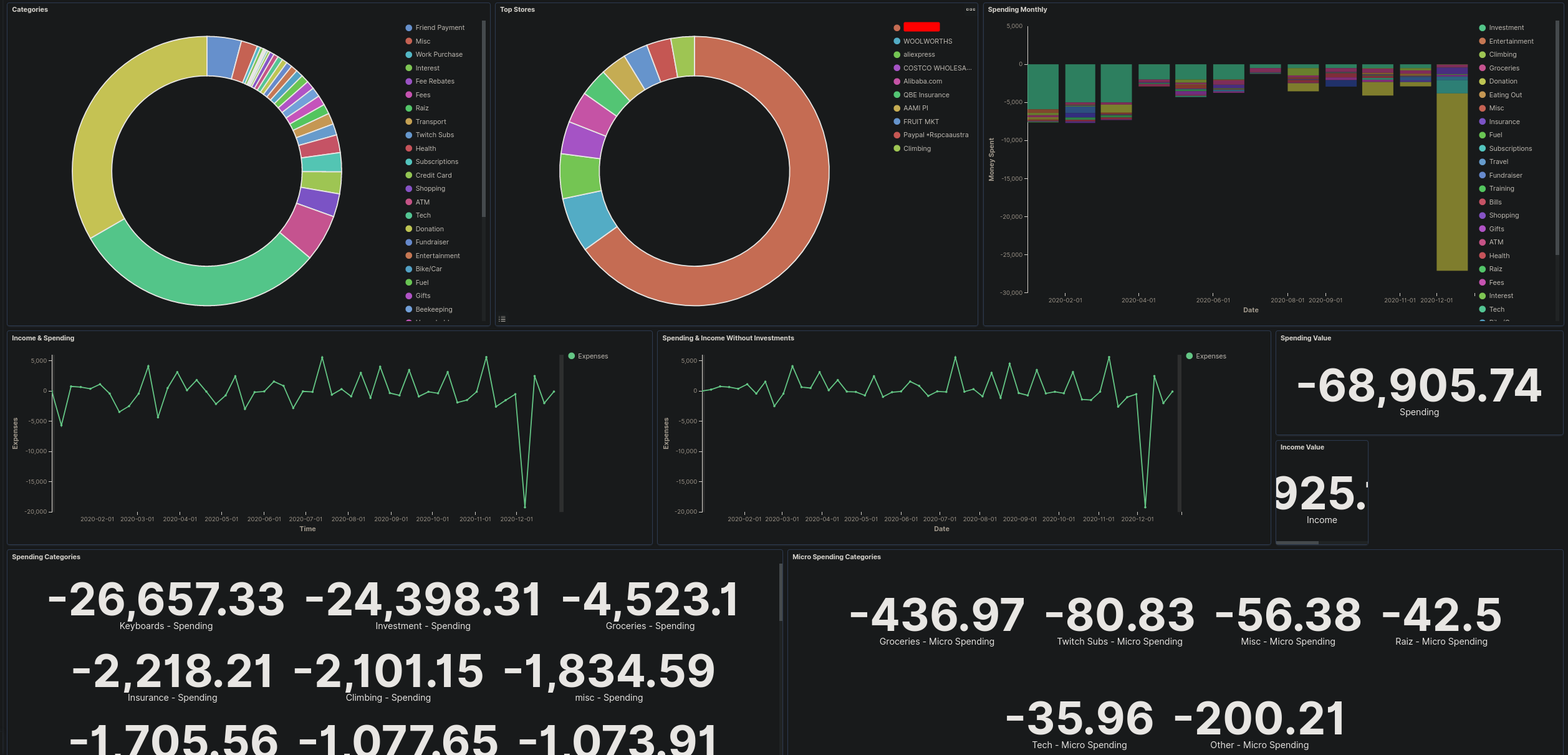
Task: Click the -2,218.21 Insurance spending metric
Action: click(172, 671)
